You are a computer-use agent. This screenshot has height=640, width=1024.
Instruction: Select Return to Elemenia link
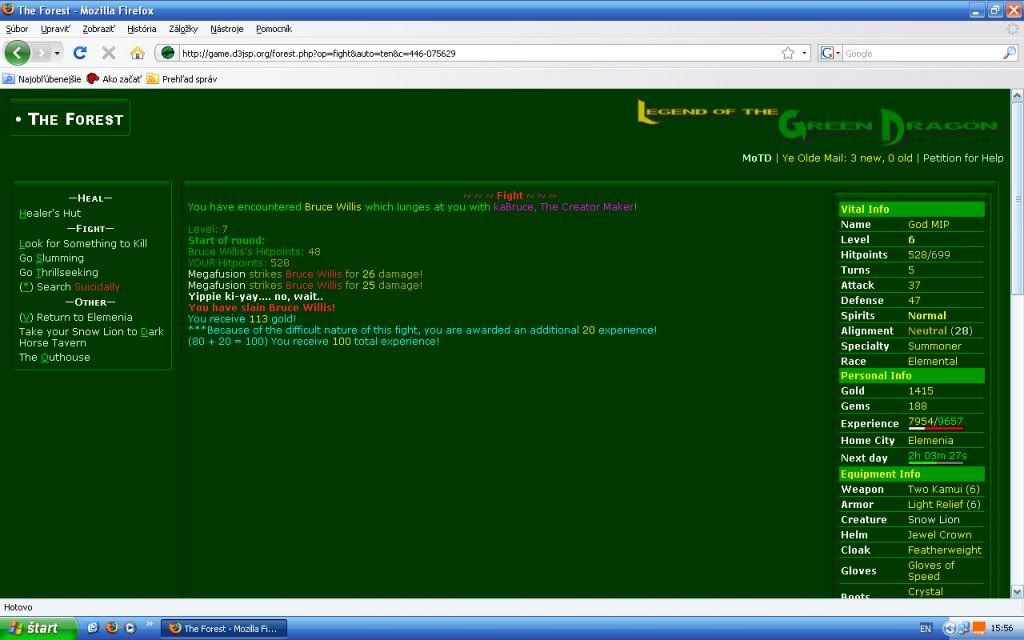click(75, 317)
